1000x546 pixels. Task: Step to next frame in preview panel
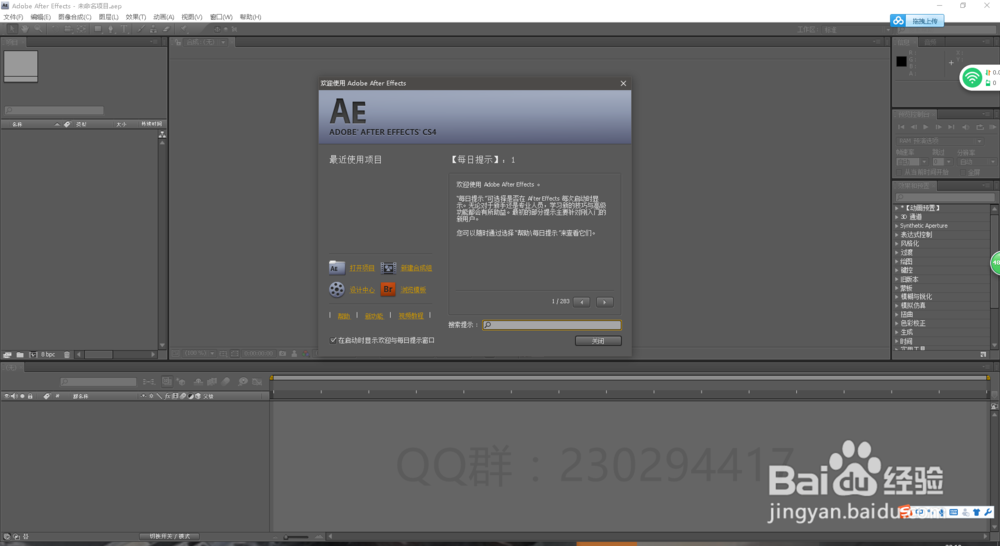click(939, 127)
